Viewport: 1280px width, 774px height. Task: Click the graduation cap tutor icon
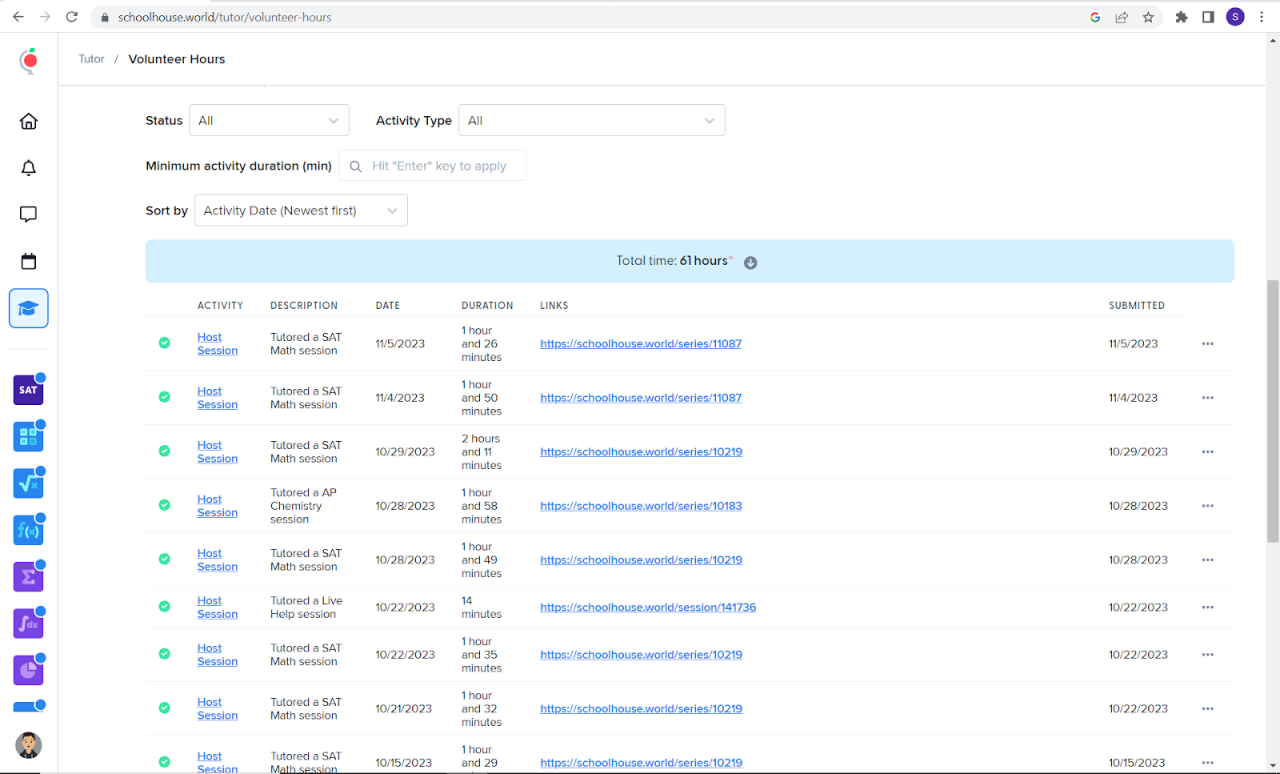tap(29, 308)
